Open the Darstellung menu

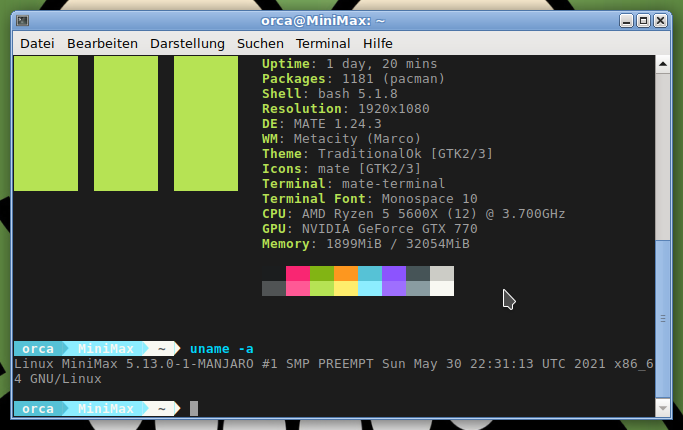tap(187, 44)
